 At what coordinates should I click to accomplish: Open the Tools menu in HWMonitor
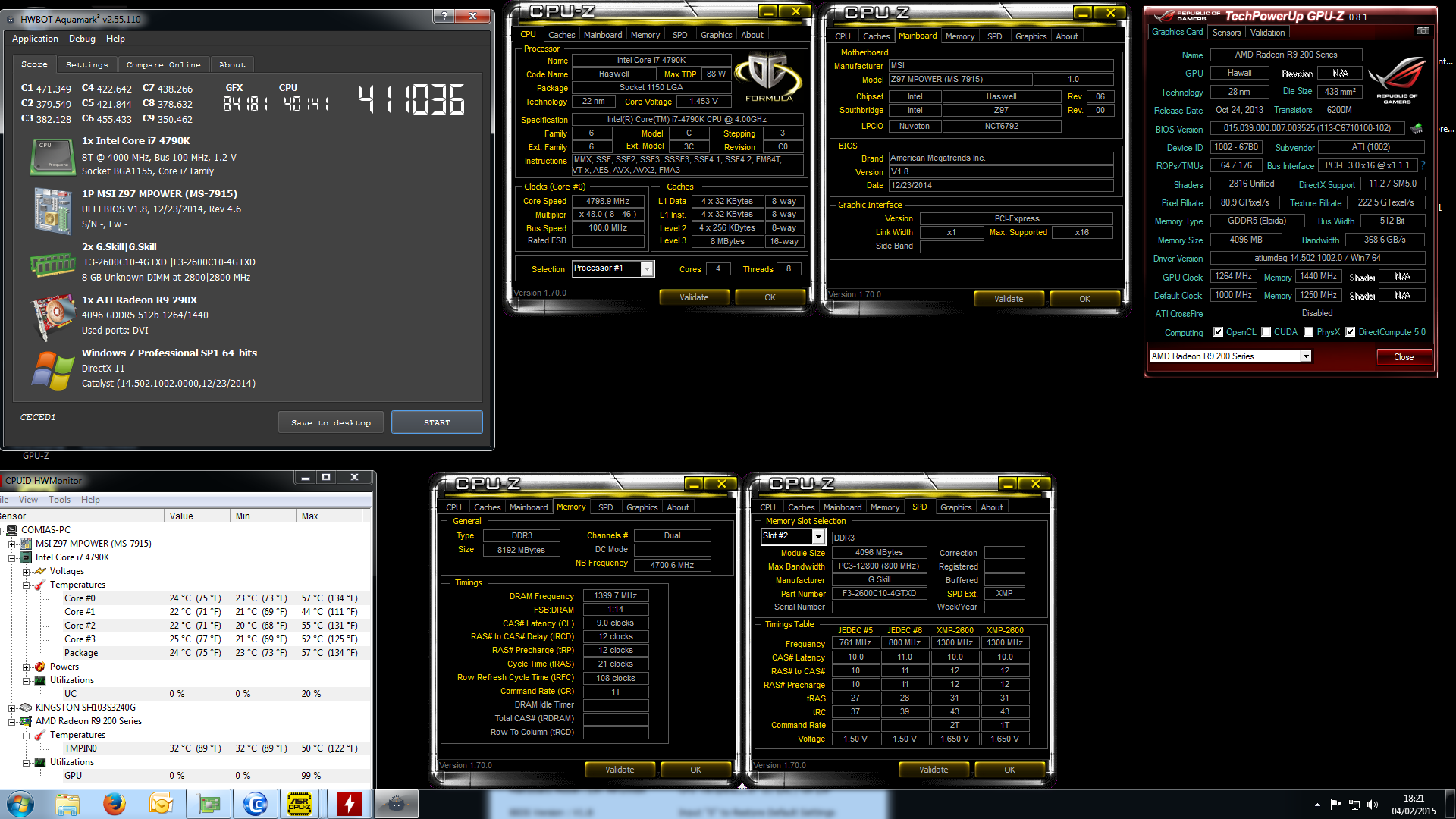(59, 500)
